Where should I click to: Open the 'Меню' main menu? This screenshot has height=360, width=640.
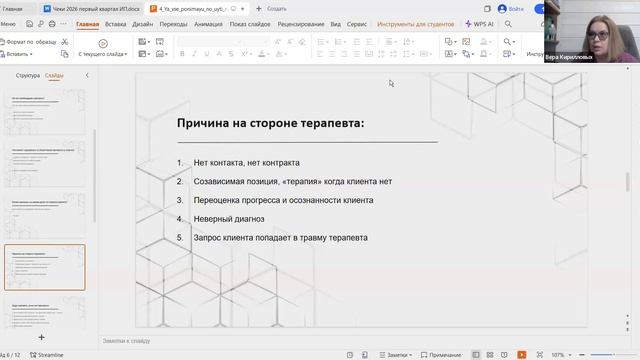(x=8, y=24)
